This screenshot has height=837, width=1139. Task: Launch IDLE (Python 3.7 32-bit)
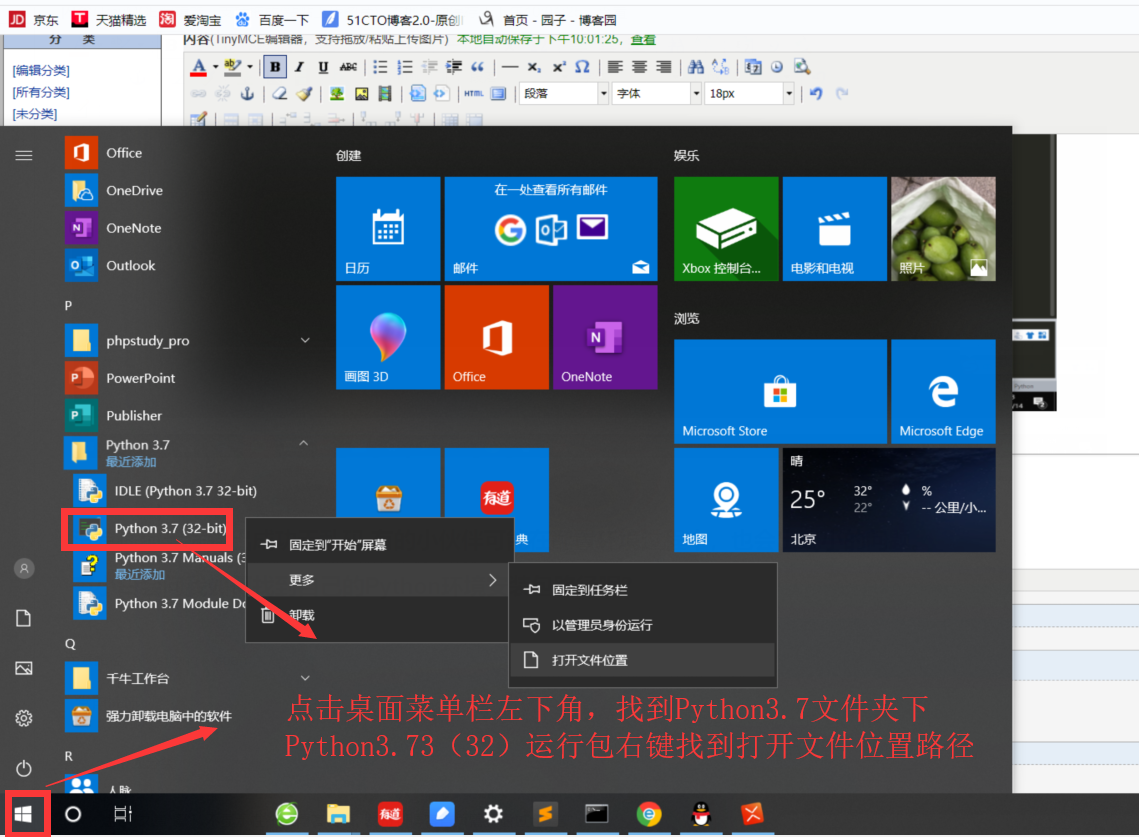[167, 491]
